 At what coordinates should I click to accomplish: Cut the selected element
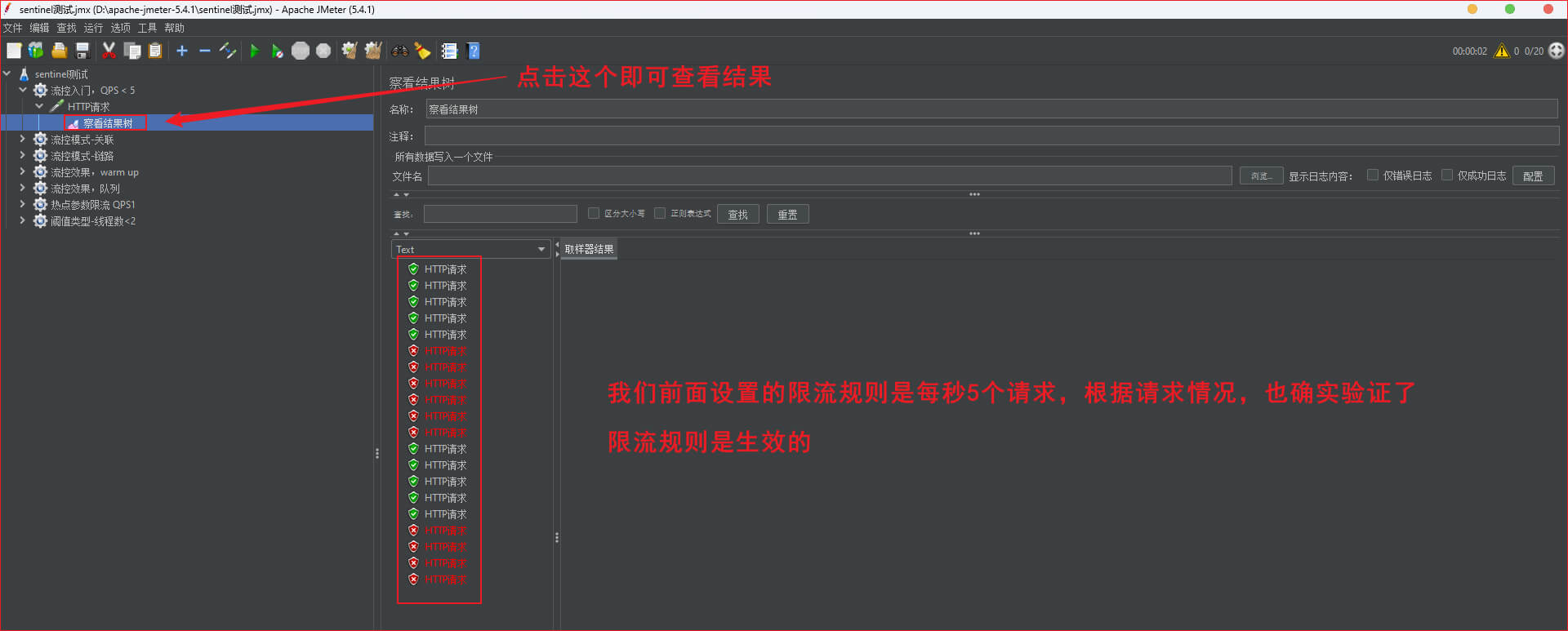point(109,51)
